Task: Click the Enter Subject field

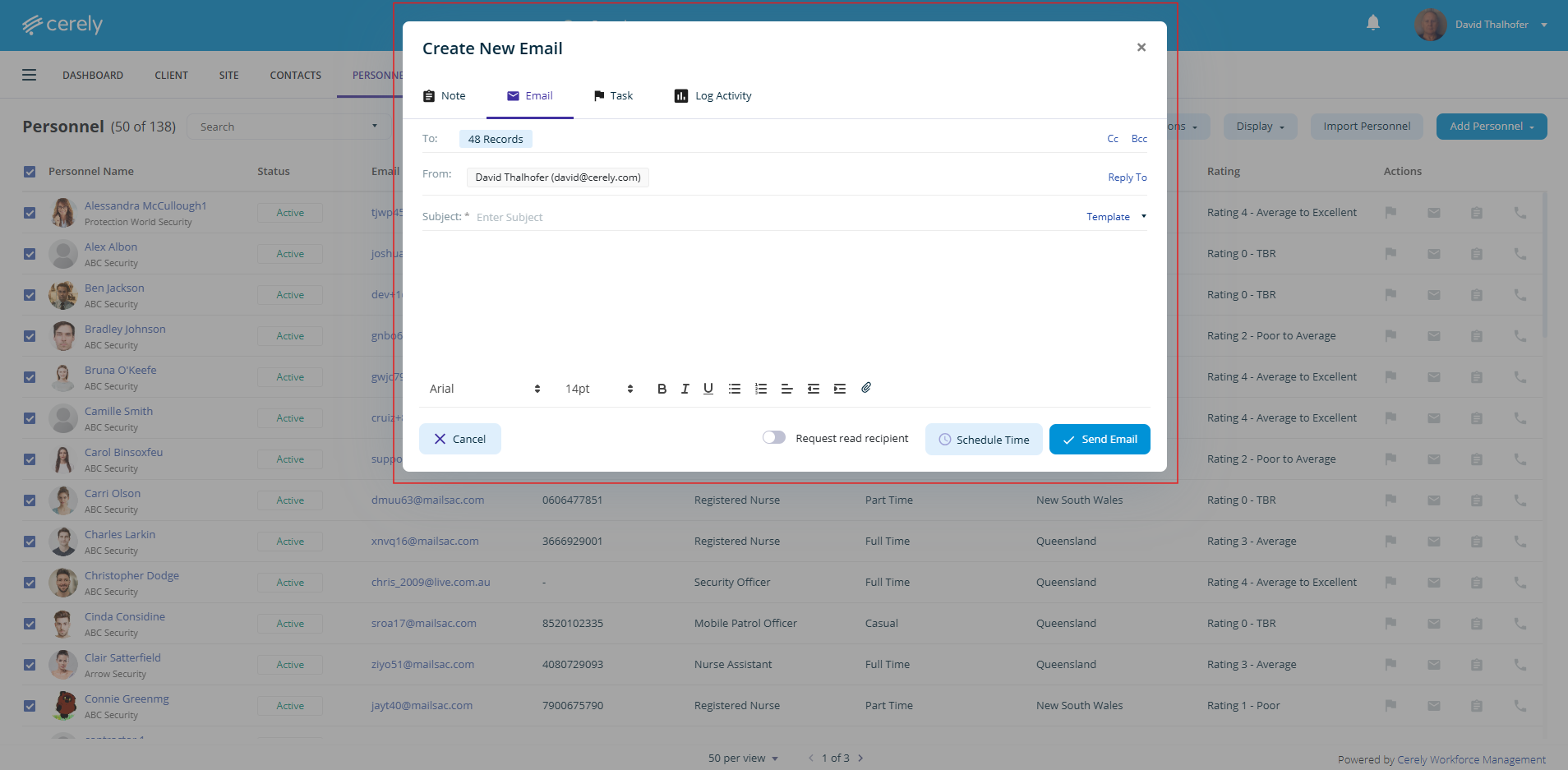Action: click(772, 217)
